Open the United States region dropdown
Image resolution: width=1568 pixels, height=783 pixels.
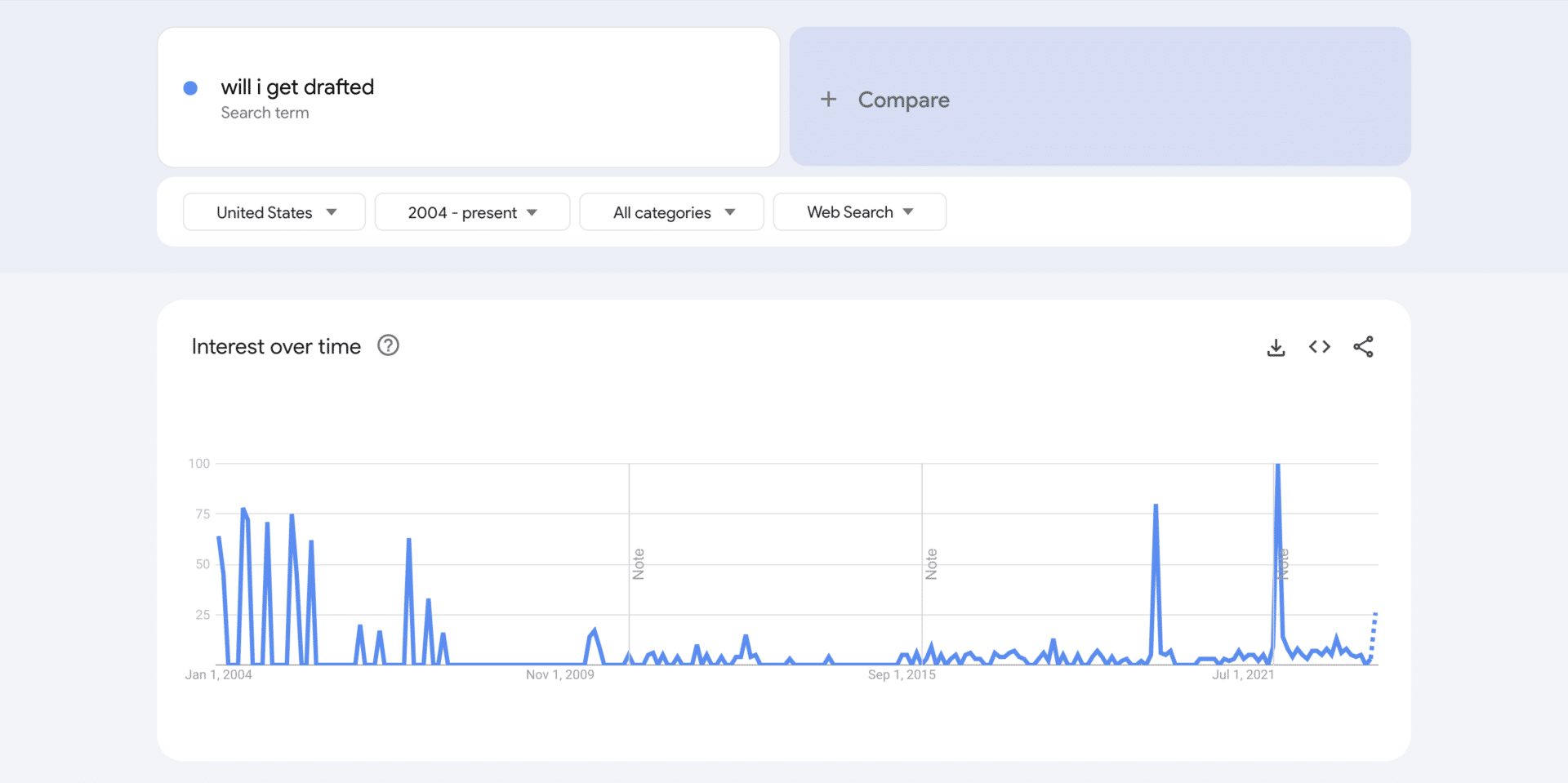tap(274, 211)
